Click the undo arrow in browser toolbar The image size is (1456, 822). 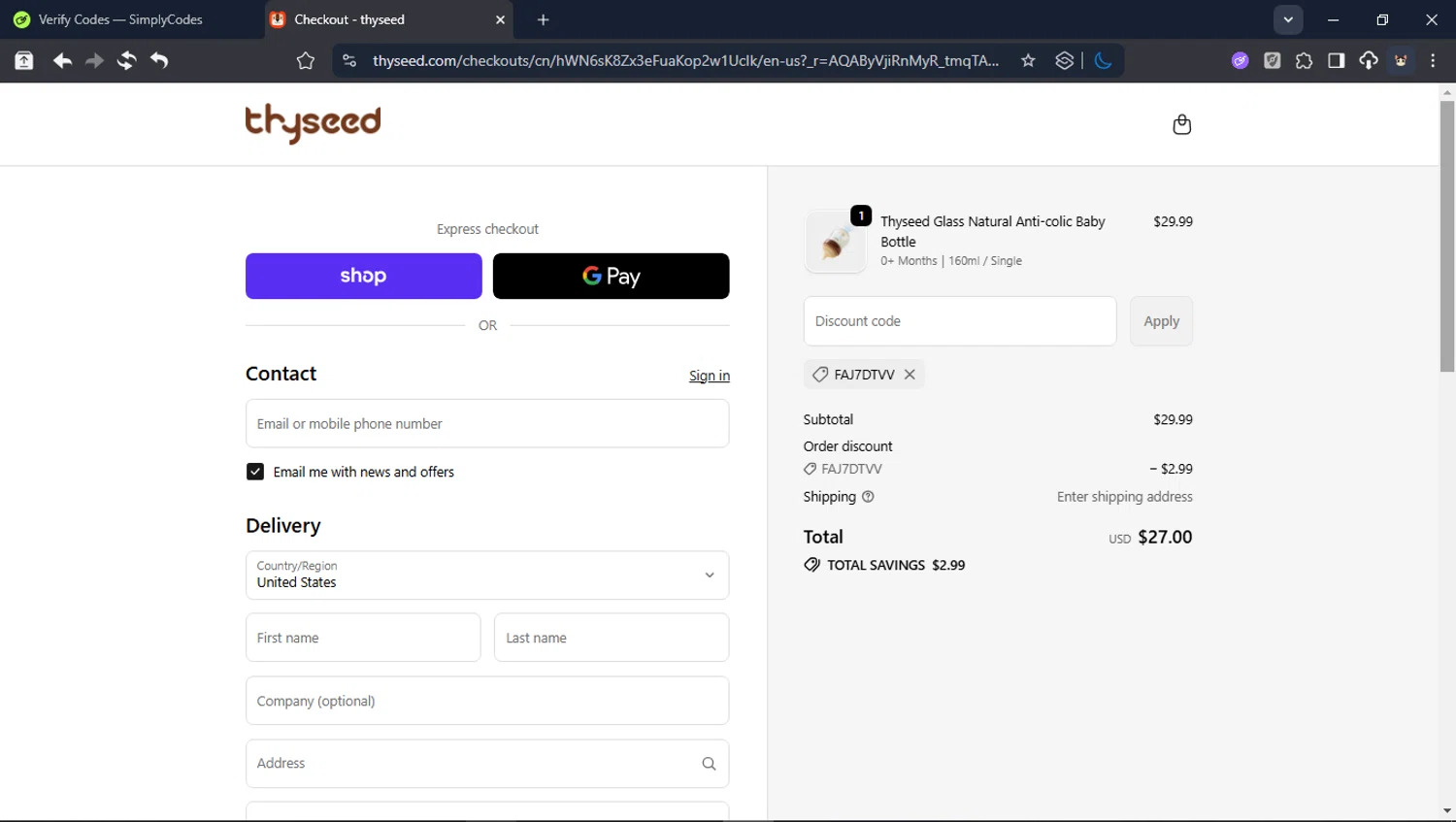(159, 60)
